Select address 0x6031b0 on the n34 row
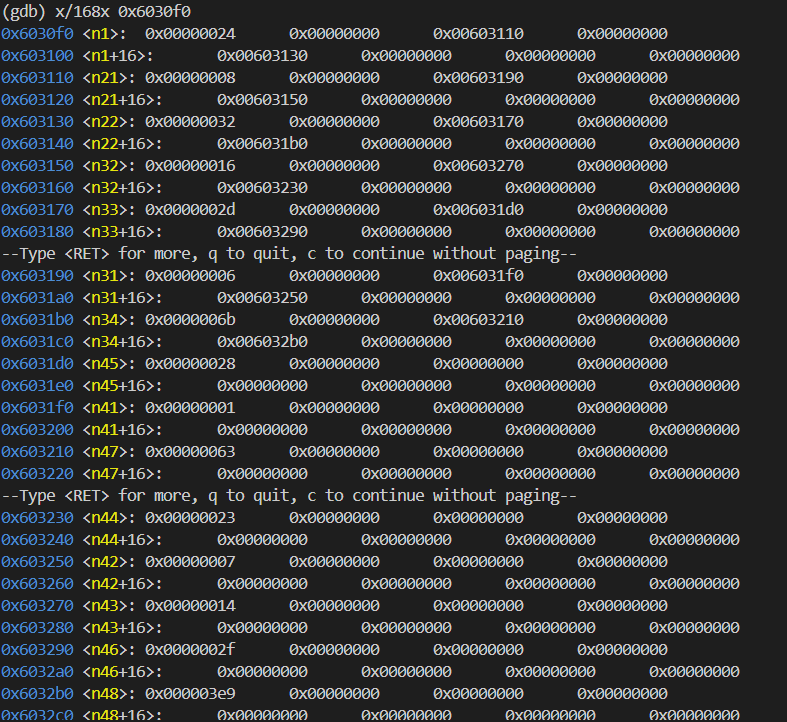787x722 pixels. 37,320
